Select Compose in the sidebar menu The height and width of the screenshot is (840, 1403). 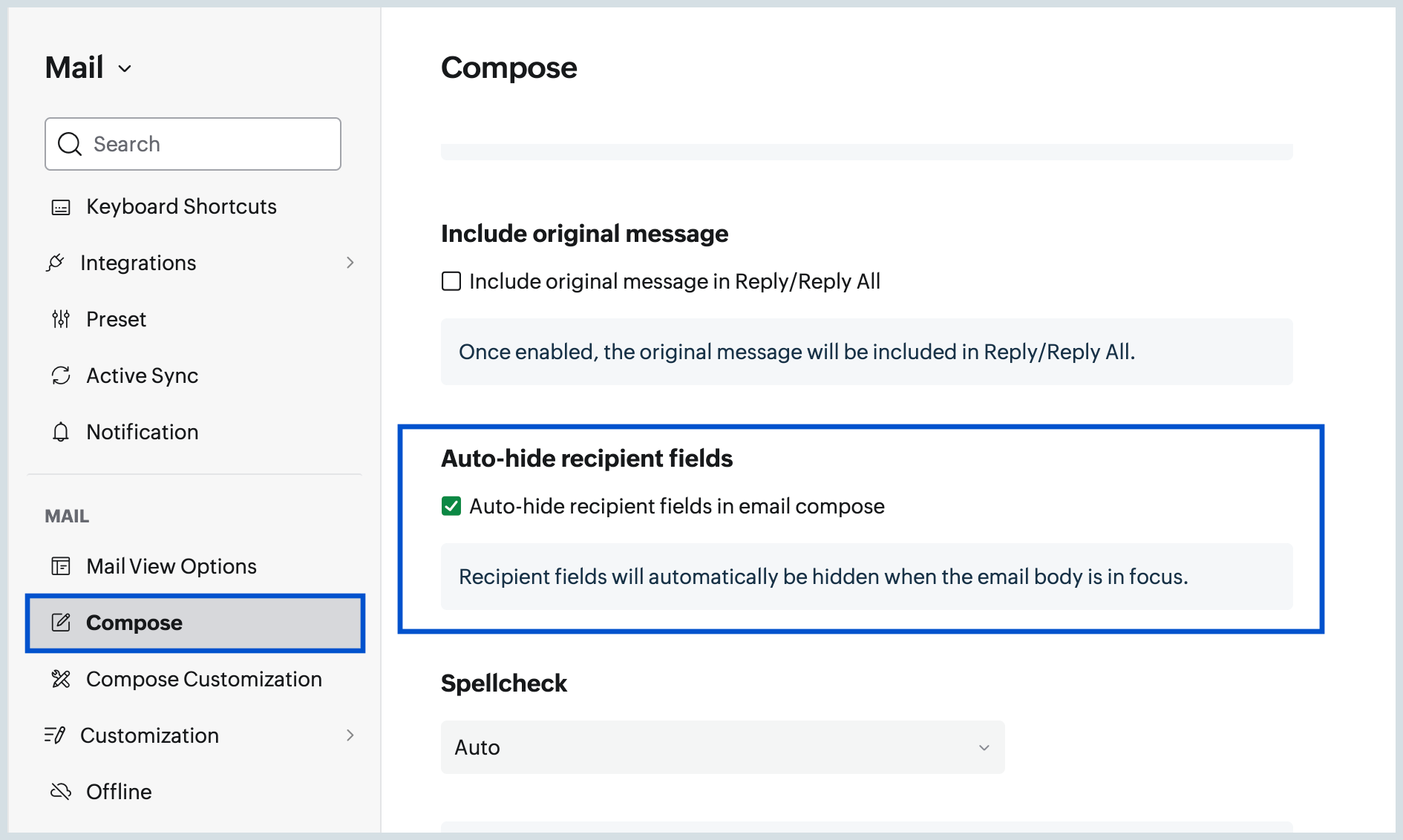click(134, 623)
